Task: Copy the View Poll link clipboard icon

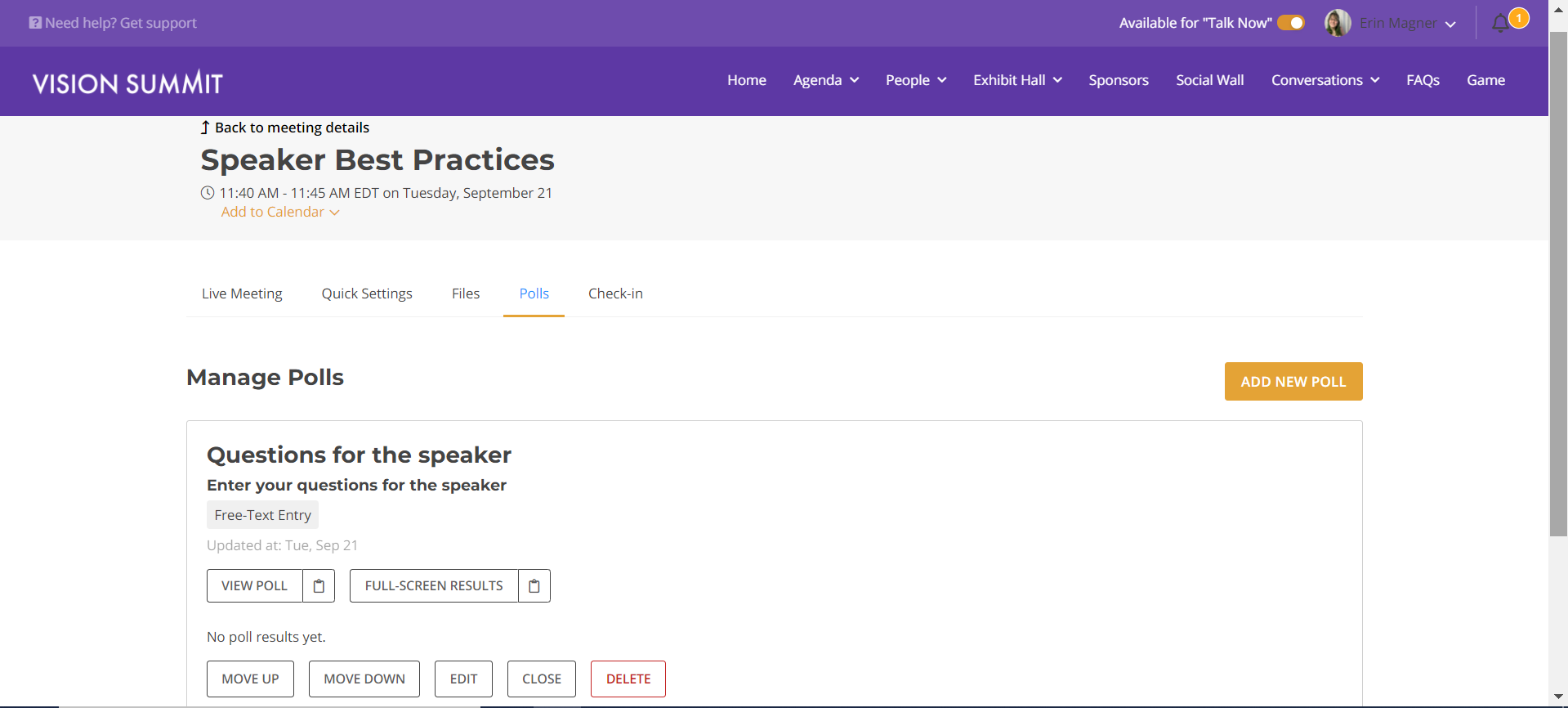Action: point(319,586)
